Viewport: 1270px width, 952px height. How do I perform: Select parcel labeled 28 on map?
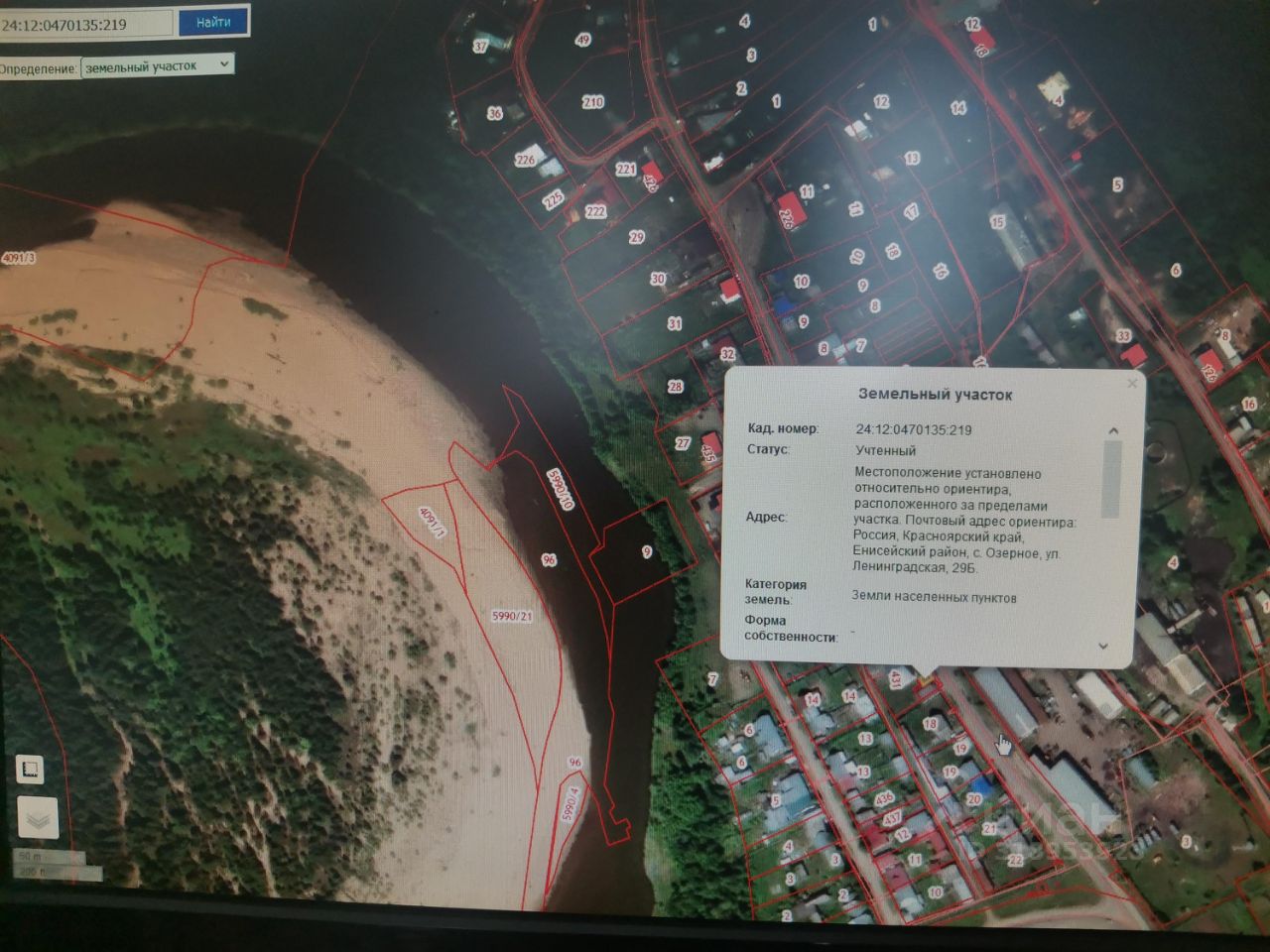click(676, 387)
